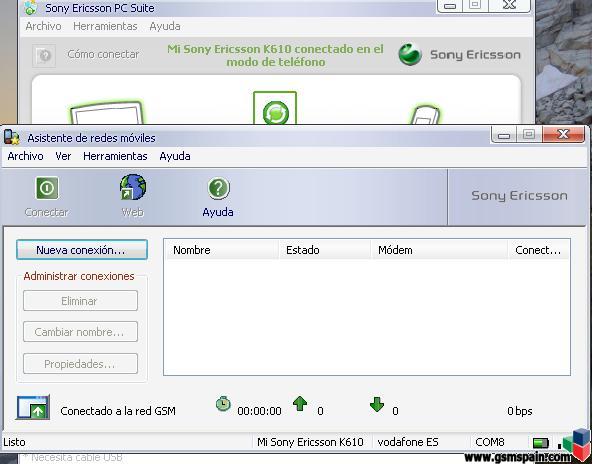Screen dimensions: 592x464
Task: Open Ayuda menu in Asistente de redes móviles
Action: click(x=175, y=156)
